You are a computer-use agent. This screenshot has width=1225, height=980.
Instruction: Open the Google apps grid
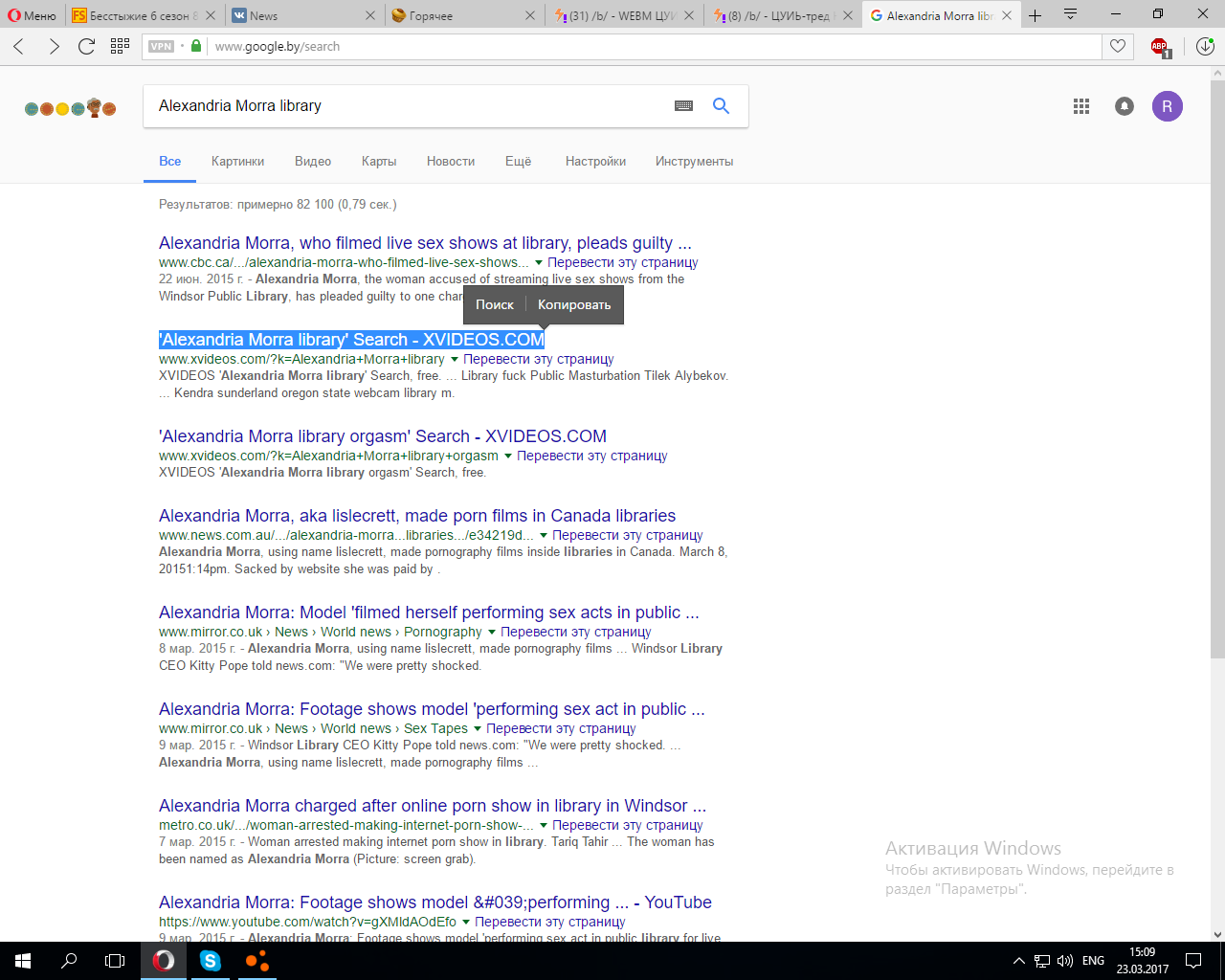point(1081,106)
